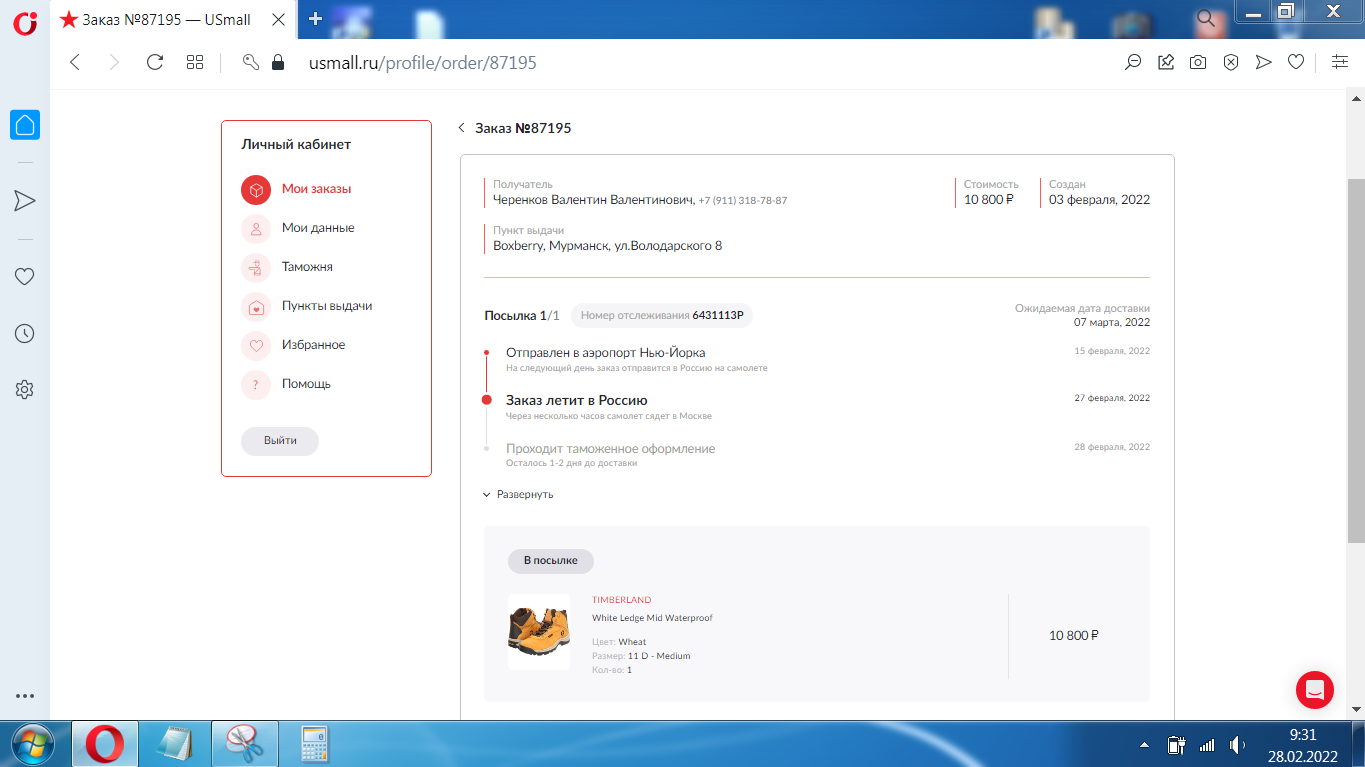The image size is (1365, 767).
Task: Click the page vertical scrollbar
Action: (1356, 360)
